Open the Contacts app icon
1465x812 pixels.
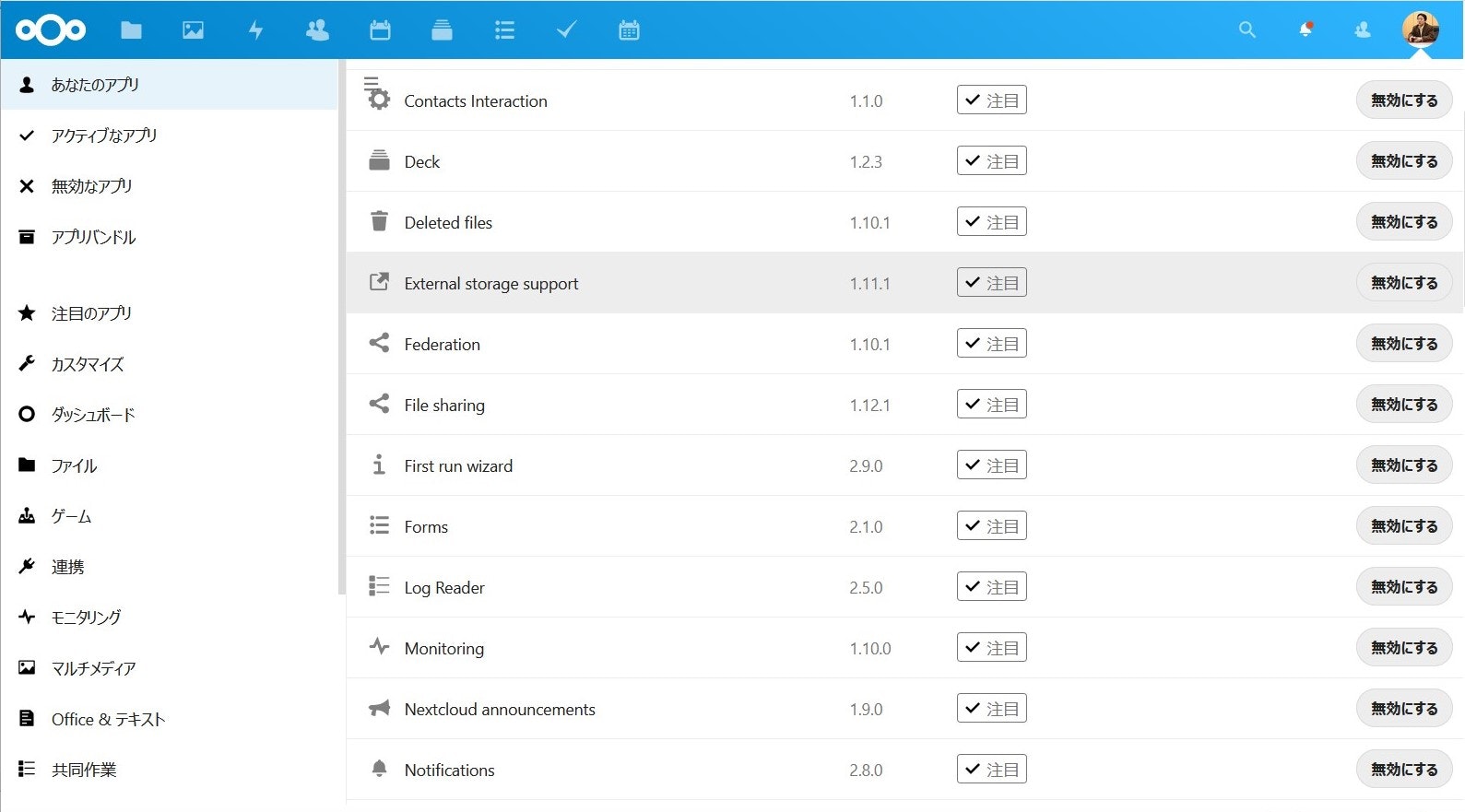pyautogui.click(x=317, y=30)
